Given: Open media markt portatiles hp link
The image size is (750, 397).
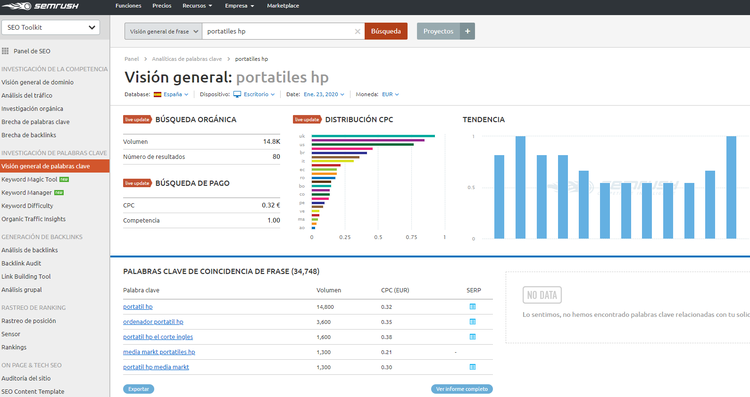Looking at the screenshot, I should [x=159, y=352].
